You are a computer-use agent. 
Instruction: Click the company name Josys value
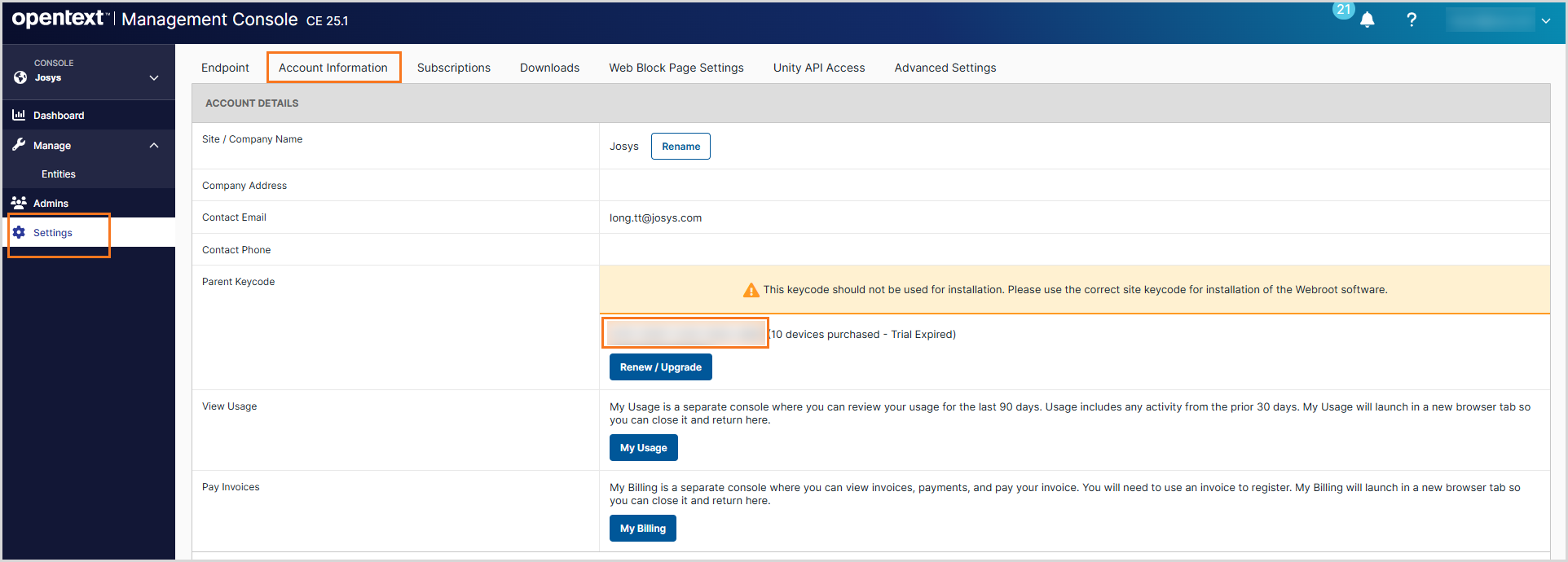tap(624, 147)
